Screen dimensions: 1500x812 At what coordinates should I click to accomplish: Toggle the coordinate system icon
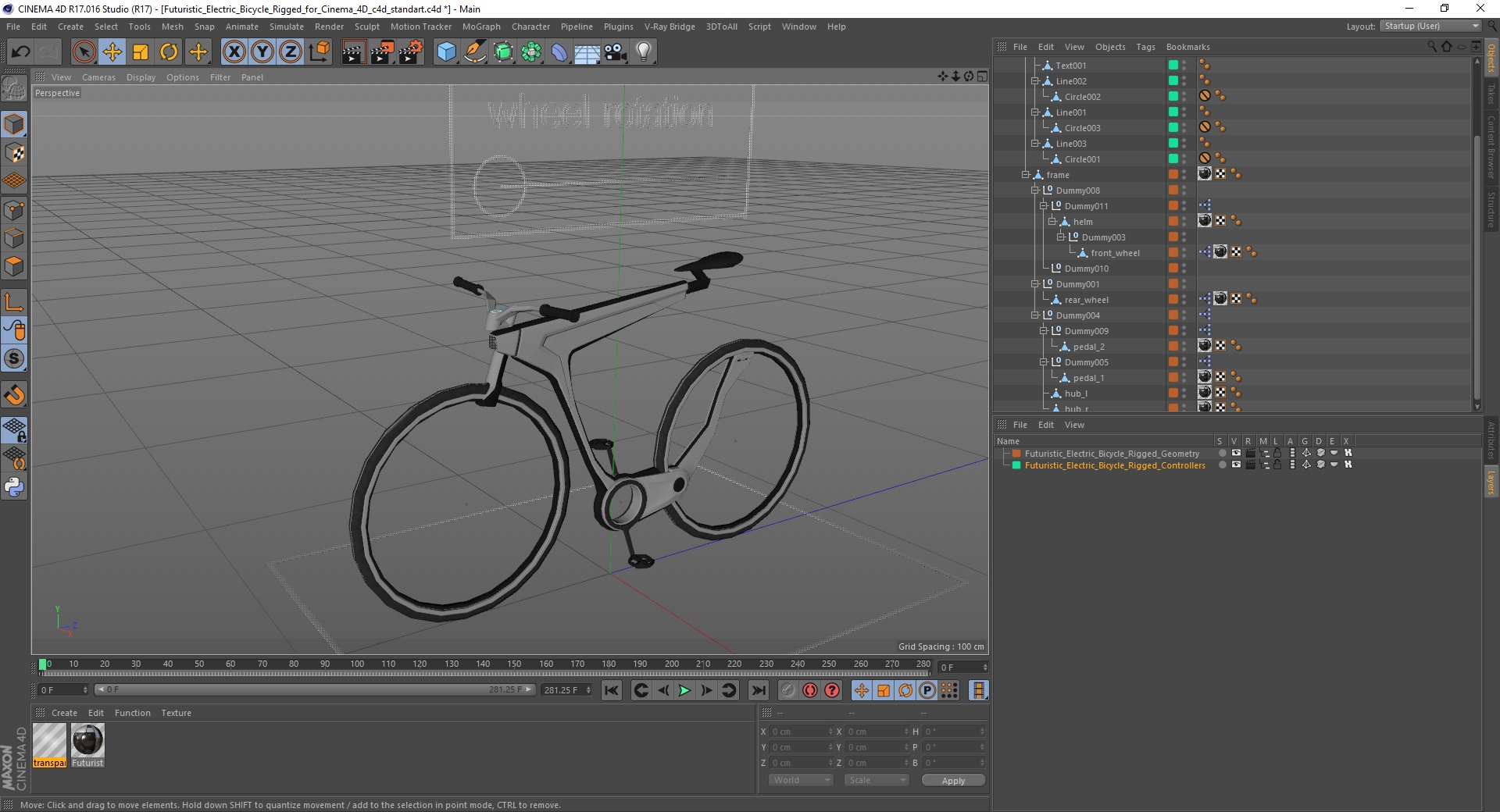click(319, 52)
